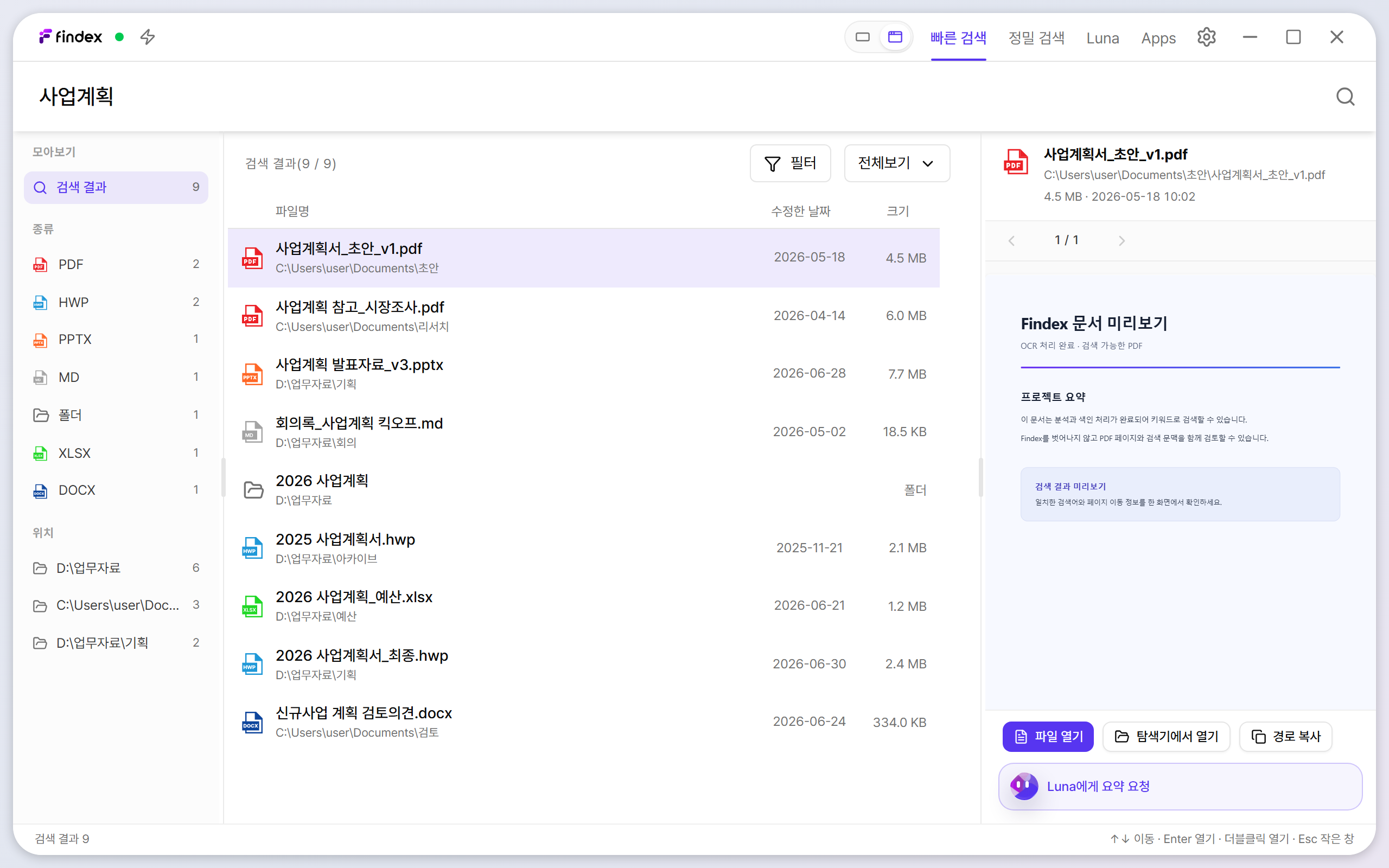Select the 빠른 검색 tab
The height and width of the screenshot is (868, 1389).
coord(958,38)
